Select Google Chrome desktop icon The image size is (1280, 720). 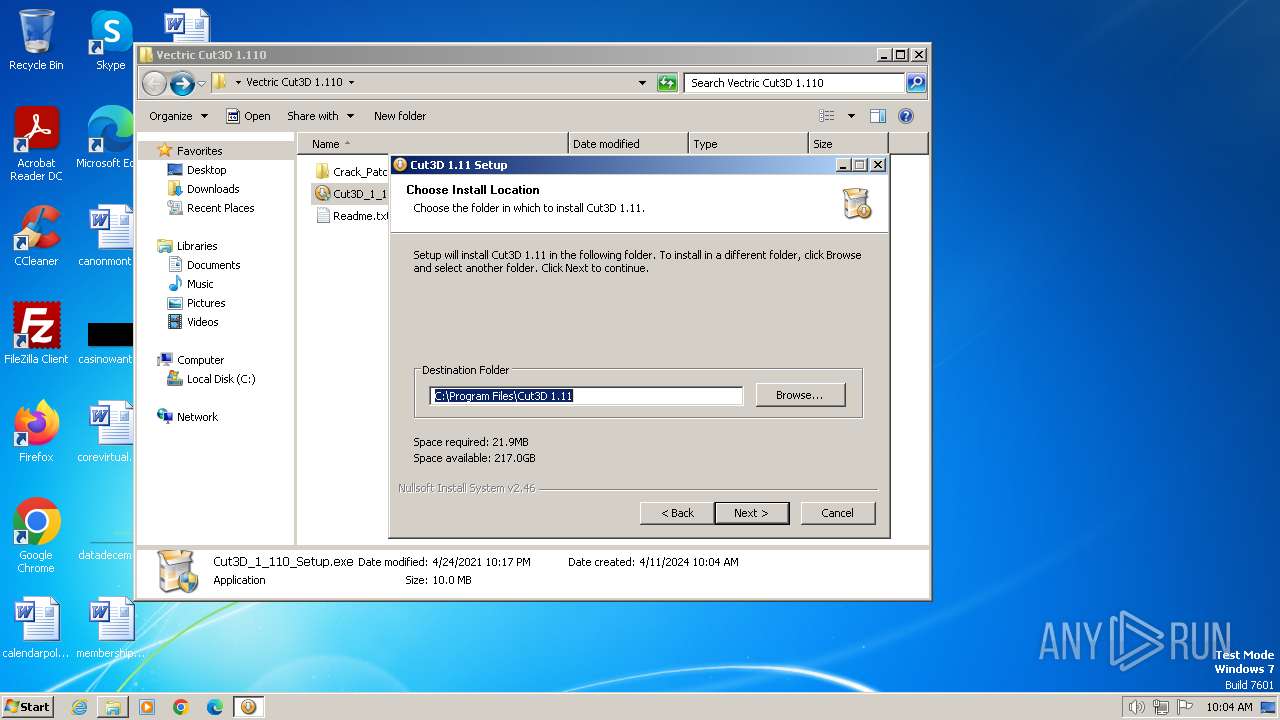[x=36, y=535]
